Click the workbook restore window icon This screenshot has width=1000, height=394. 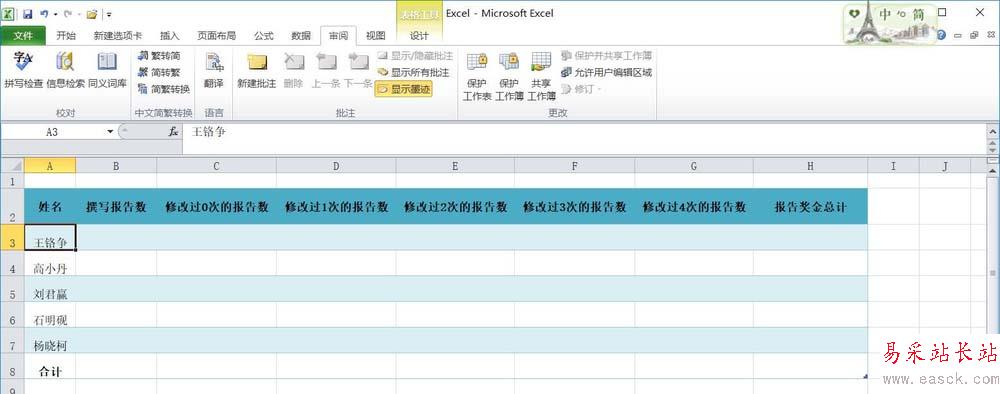(974, 36)
